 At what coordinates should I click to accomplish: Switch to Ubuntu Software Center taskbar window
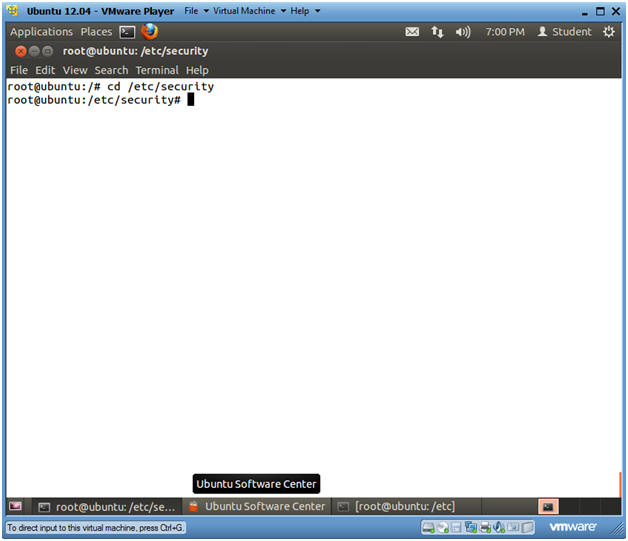257,507
